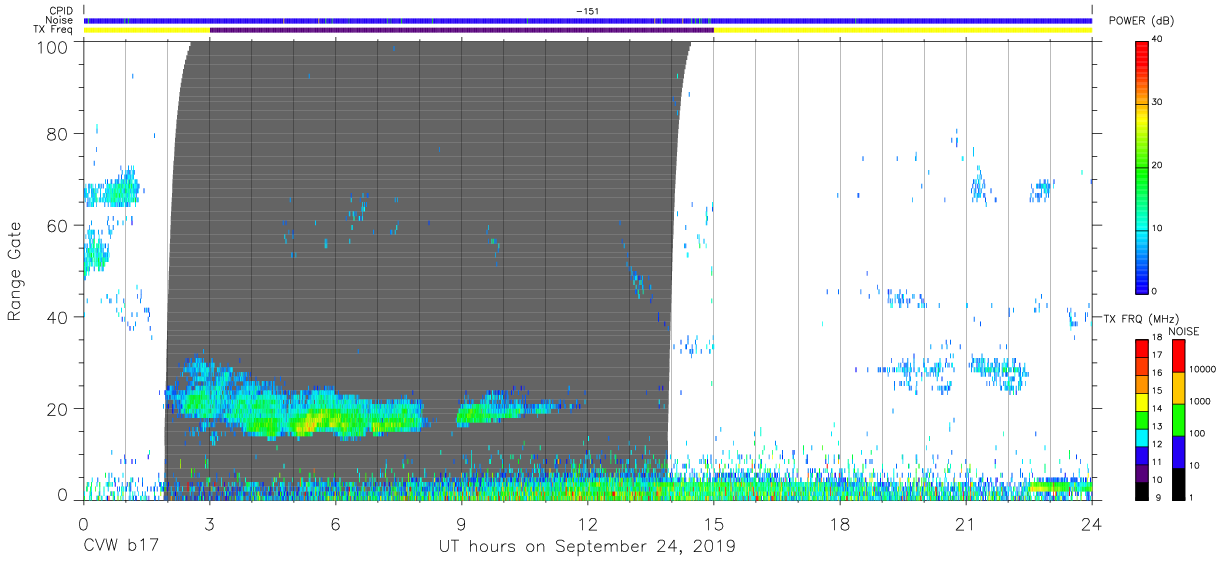This screenshot has height=567, width=1228.
Task: Click the noise scale value "100"
Action: coord(1198,433)
